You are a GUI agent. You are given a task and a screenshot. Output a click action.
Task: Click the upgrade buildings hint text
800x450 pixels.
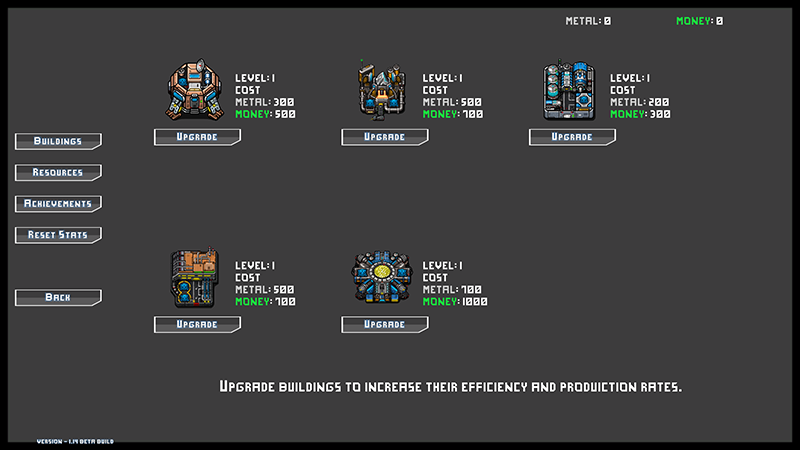point(451,387)
